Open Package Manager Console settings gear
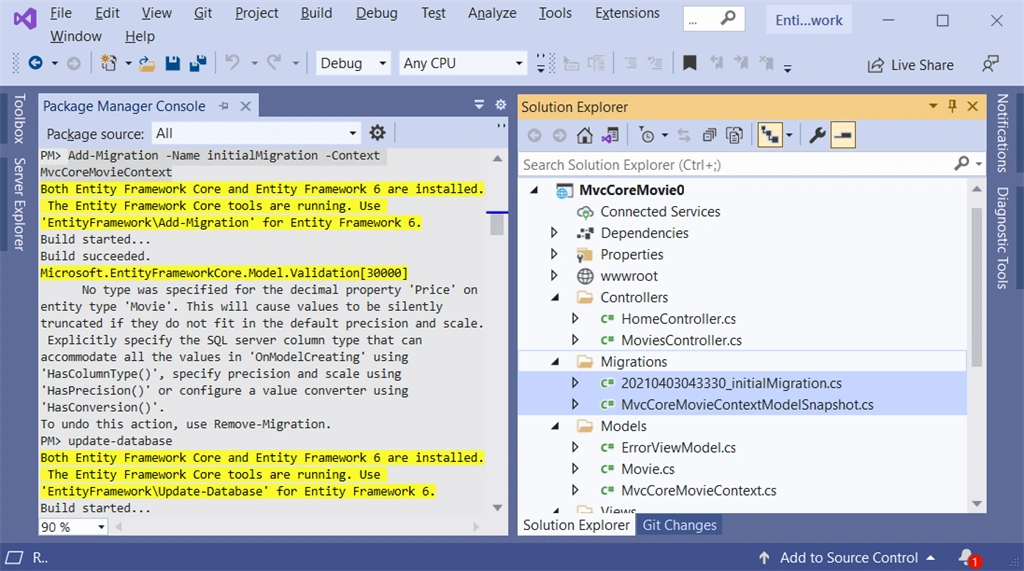1024x571 pixels. click(x=377, y=133)
